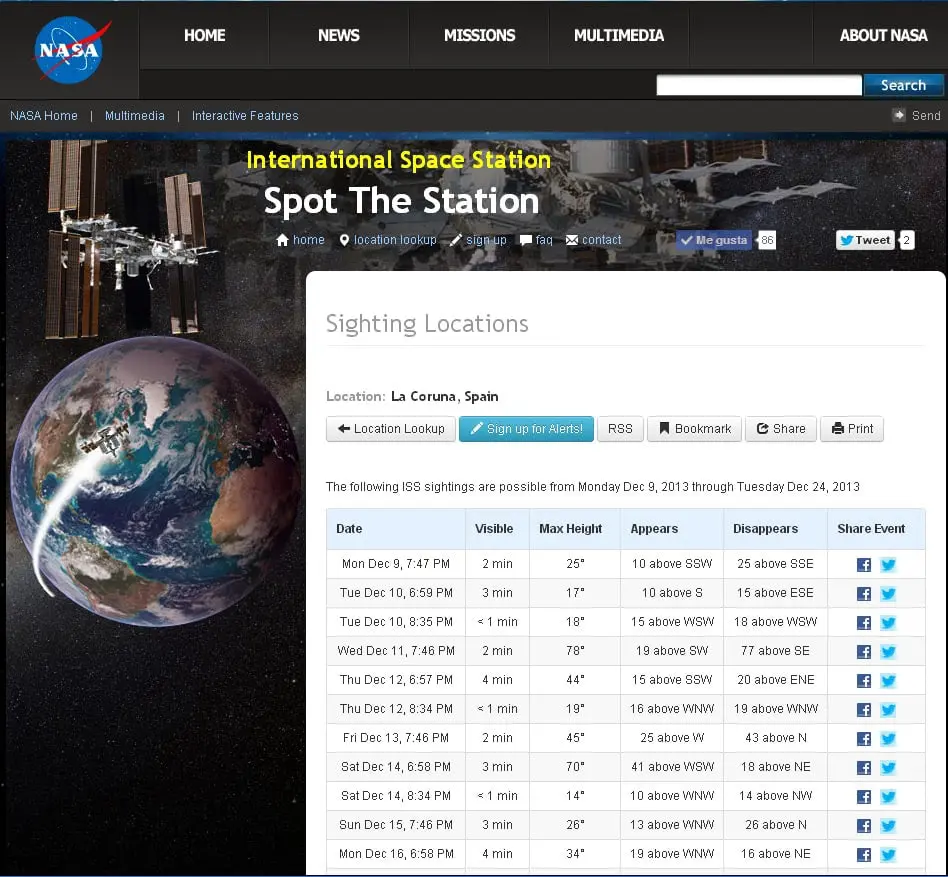Share Fri Dec 13 sighting on Facebook
The image size is (948, 877).
864,739
